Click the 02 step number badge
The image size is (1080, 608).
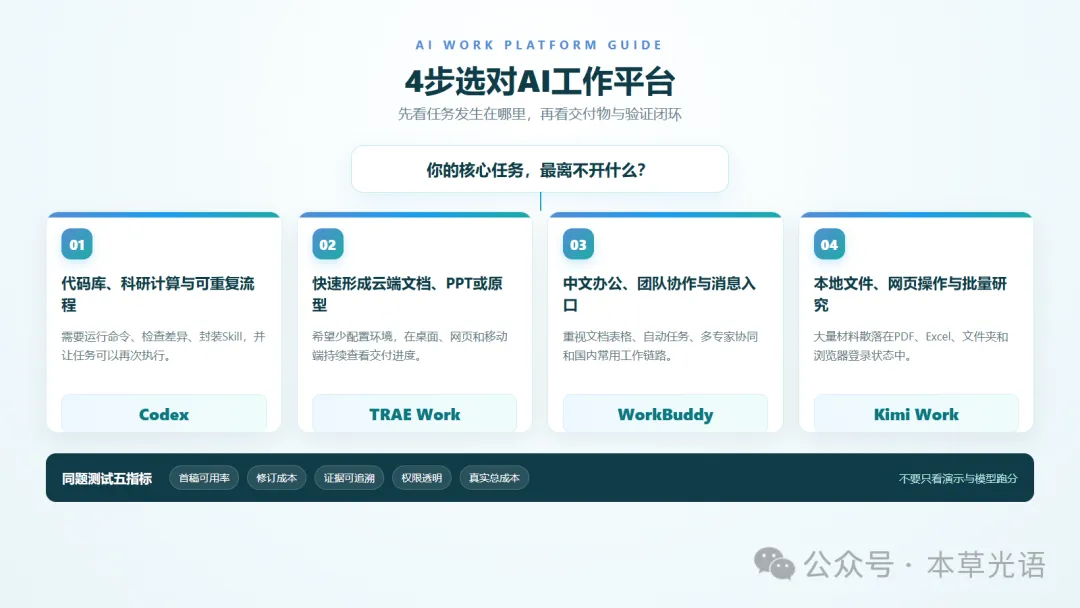click(327, 244)
